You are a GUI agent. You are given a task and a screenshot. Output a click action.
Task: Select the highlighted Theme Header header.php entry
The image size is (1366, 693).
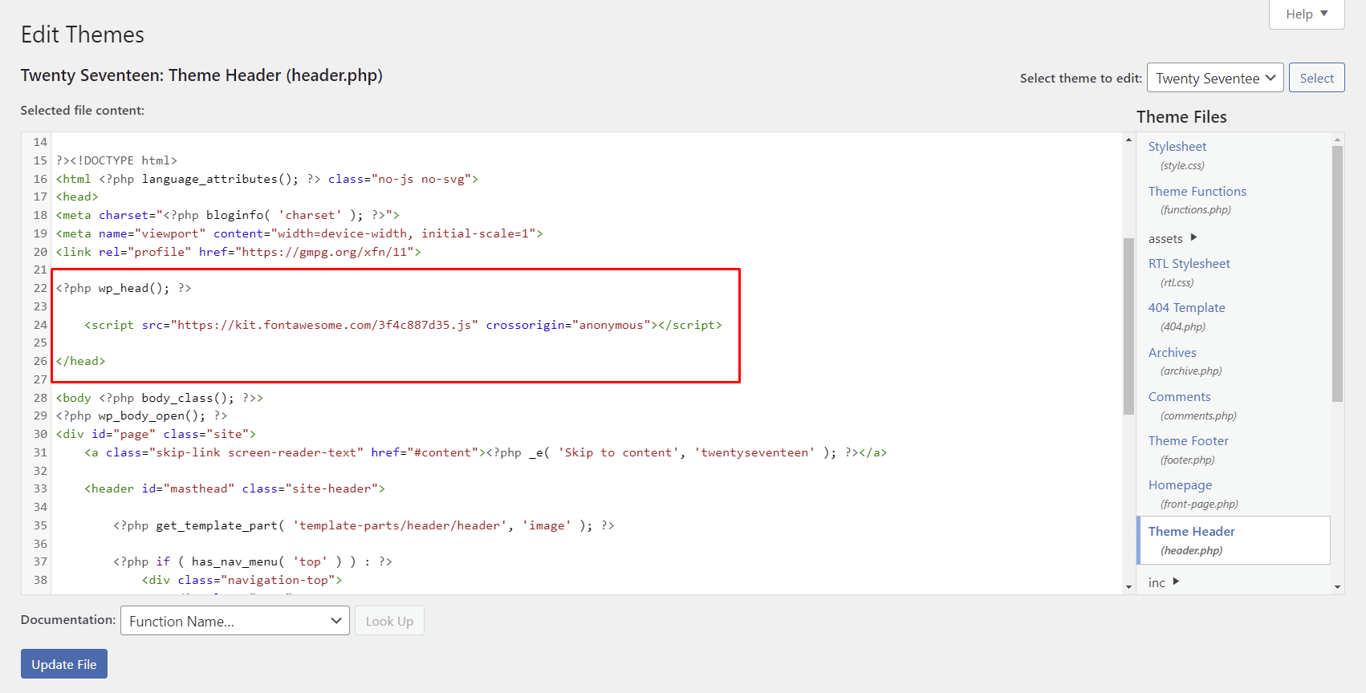click(1191, 531)
